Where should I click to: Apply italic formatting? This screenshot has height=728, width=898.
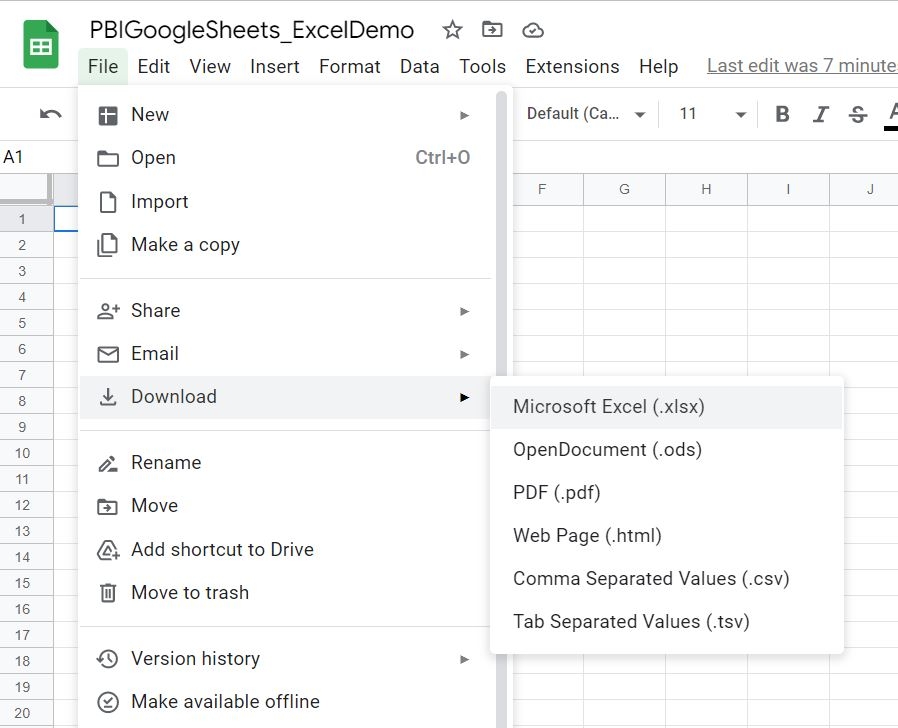(820, 114)
